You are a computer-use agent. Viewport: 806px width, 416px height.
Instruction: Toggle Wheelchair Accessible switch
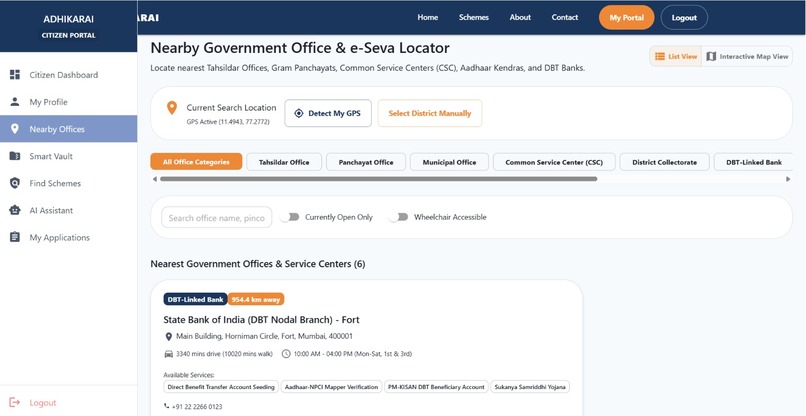point(398,217)
